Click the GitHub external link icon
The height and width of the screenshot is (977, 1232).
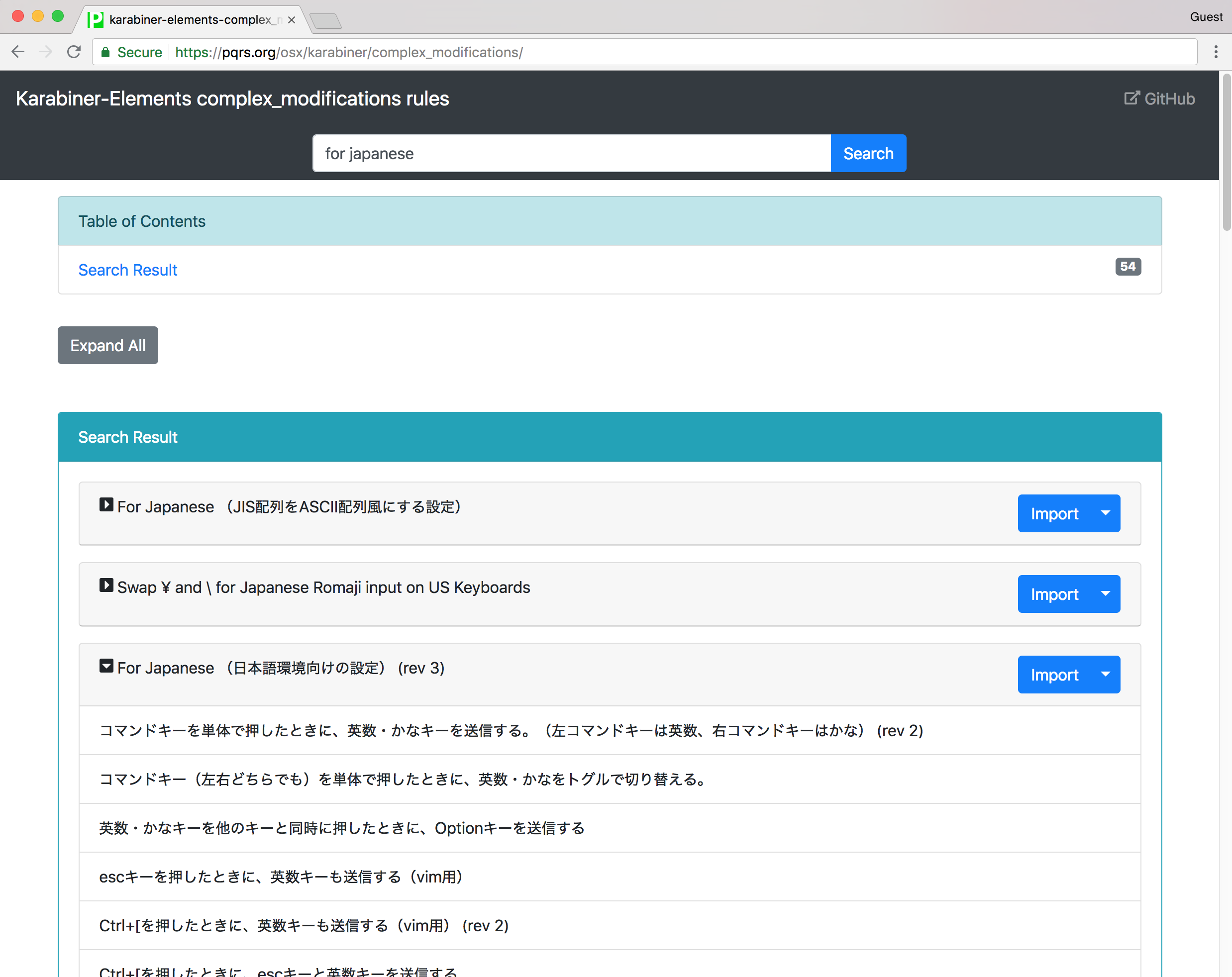tap(1132, 98)
